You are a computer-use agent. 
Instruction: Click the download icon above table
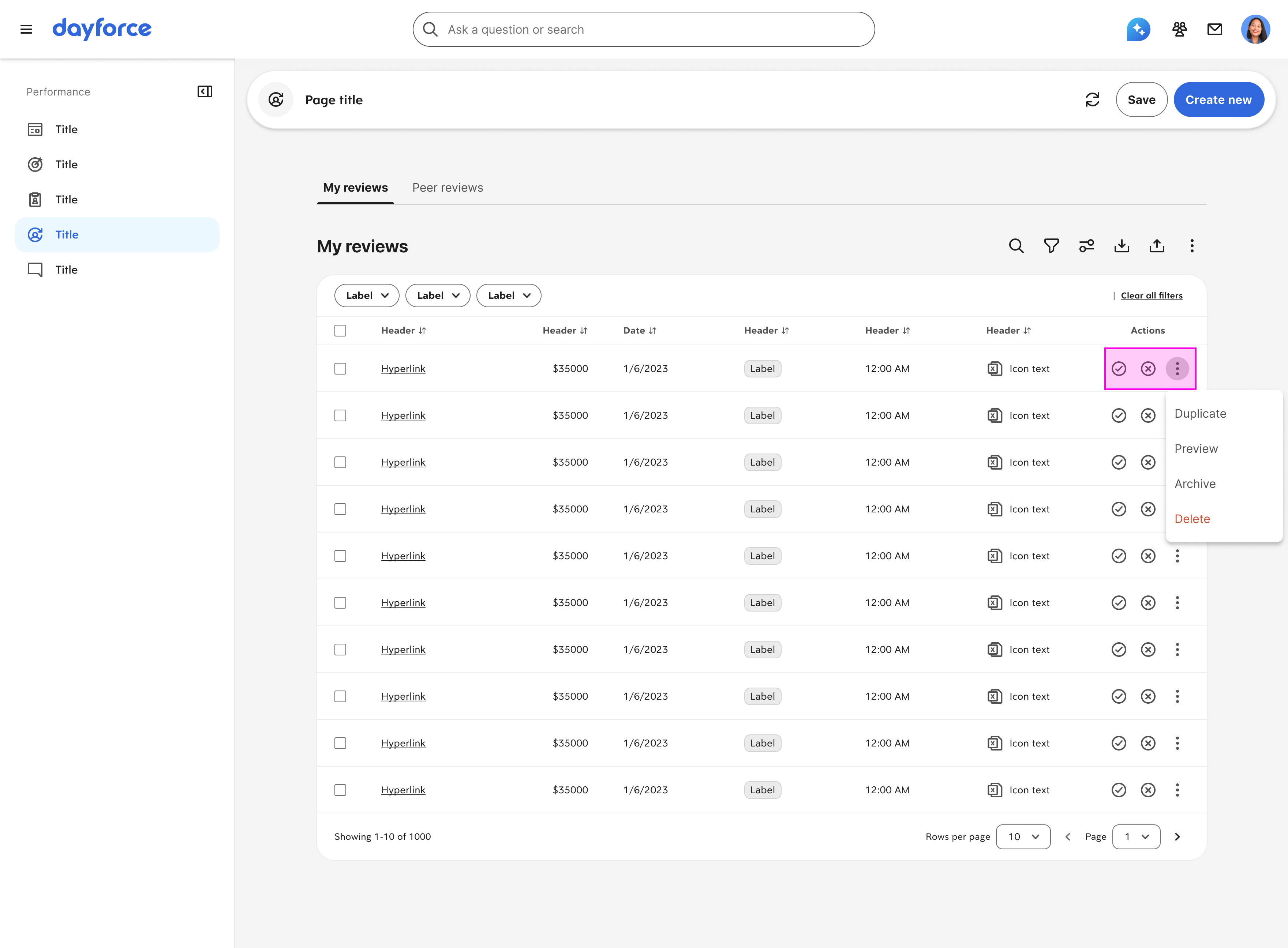coord(1122,246)
